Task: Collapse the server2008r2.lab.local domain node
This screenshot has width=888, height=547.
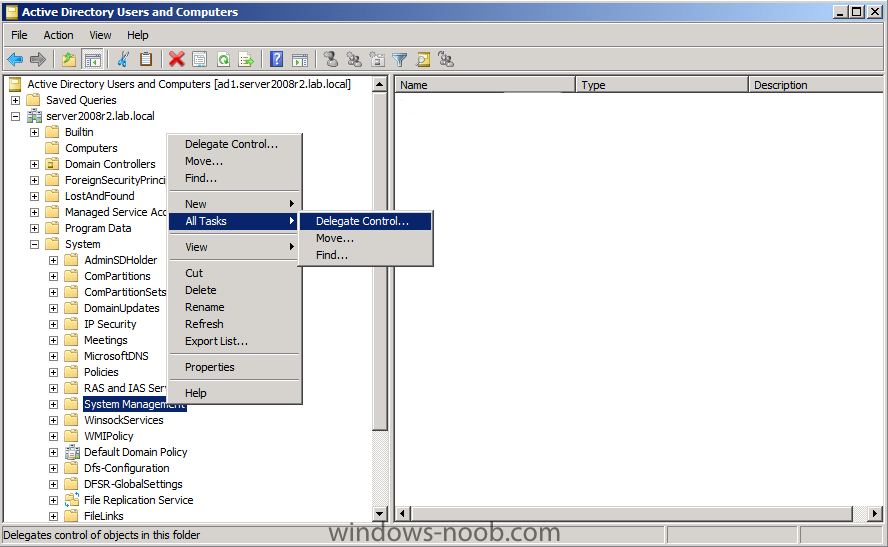Action: (15, 116)
